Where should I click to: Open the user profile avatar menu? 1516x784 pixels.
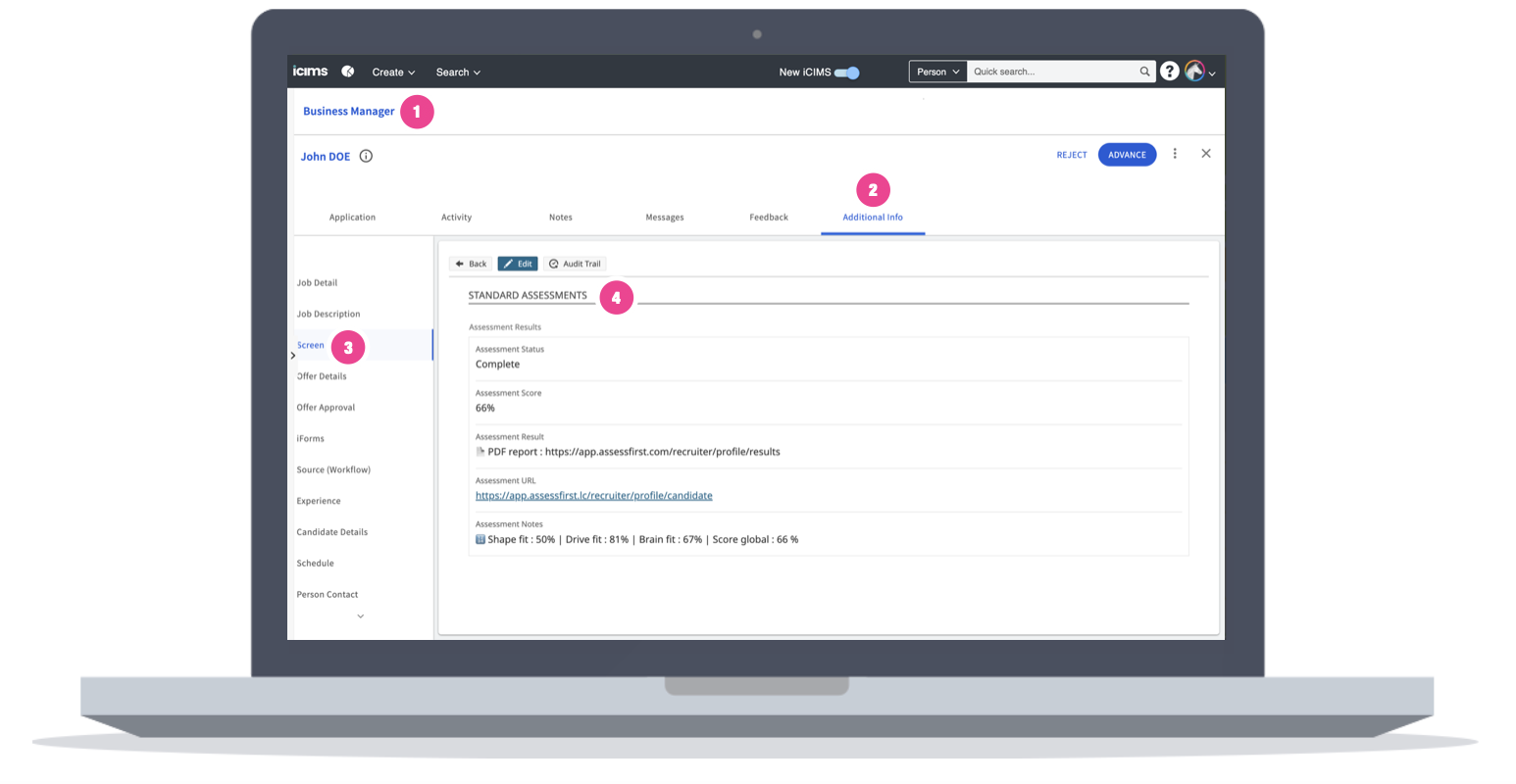[1199, 72]
